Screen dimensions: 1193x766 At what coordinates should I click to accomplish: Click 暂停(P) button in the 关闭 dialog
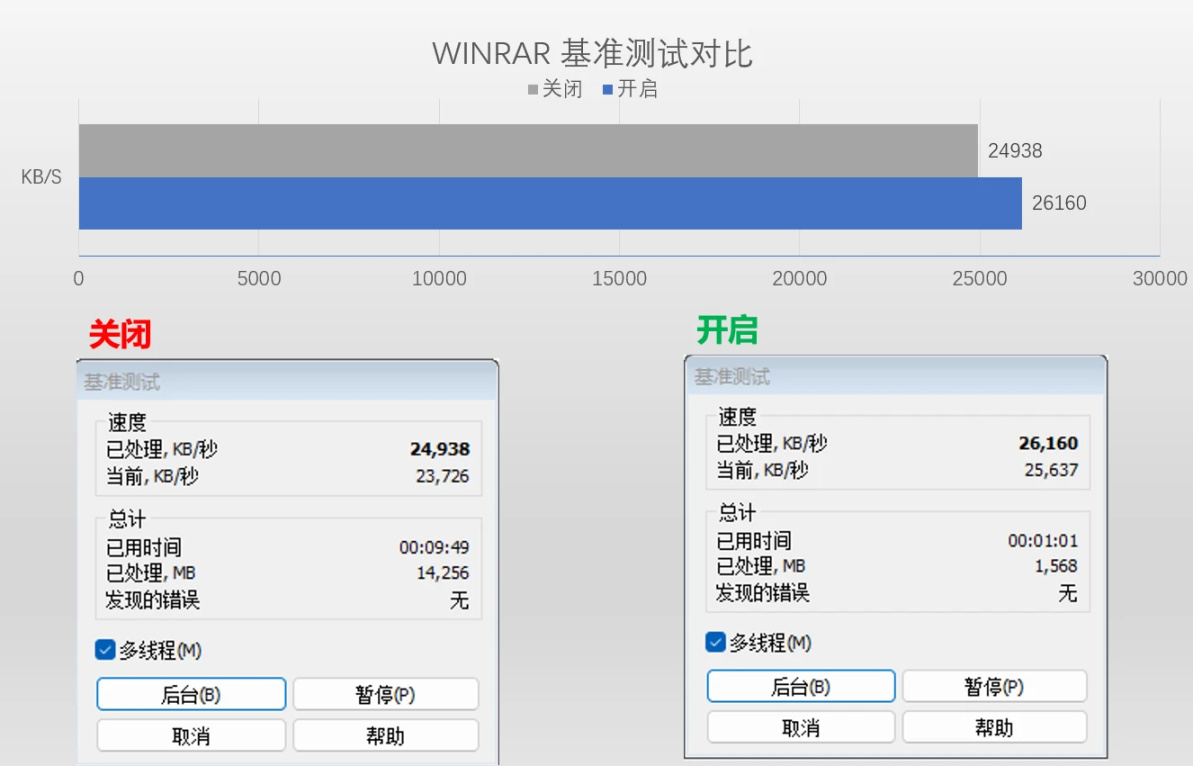tap(386, 694)
